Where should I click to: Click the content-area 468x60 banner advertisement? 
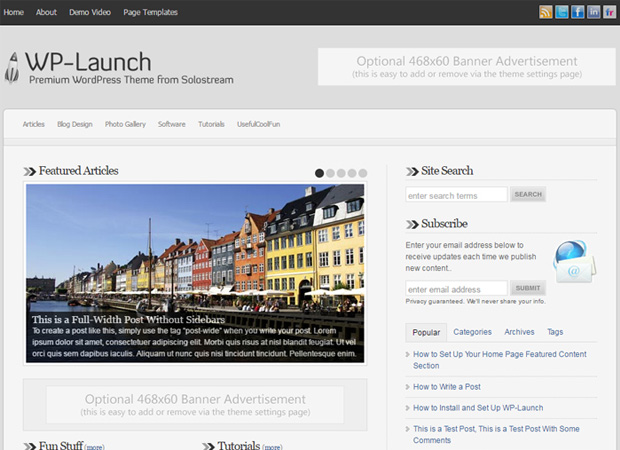(195, 405)
